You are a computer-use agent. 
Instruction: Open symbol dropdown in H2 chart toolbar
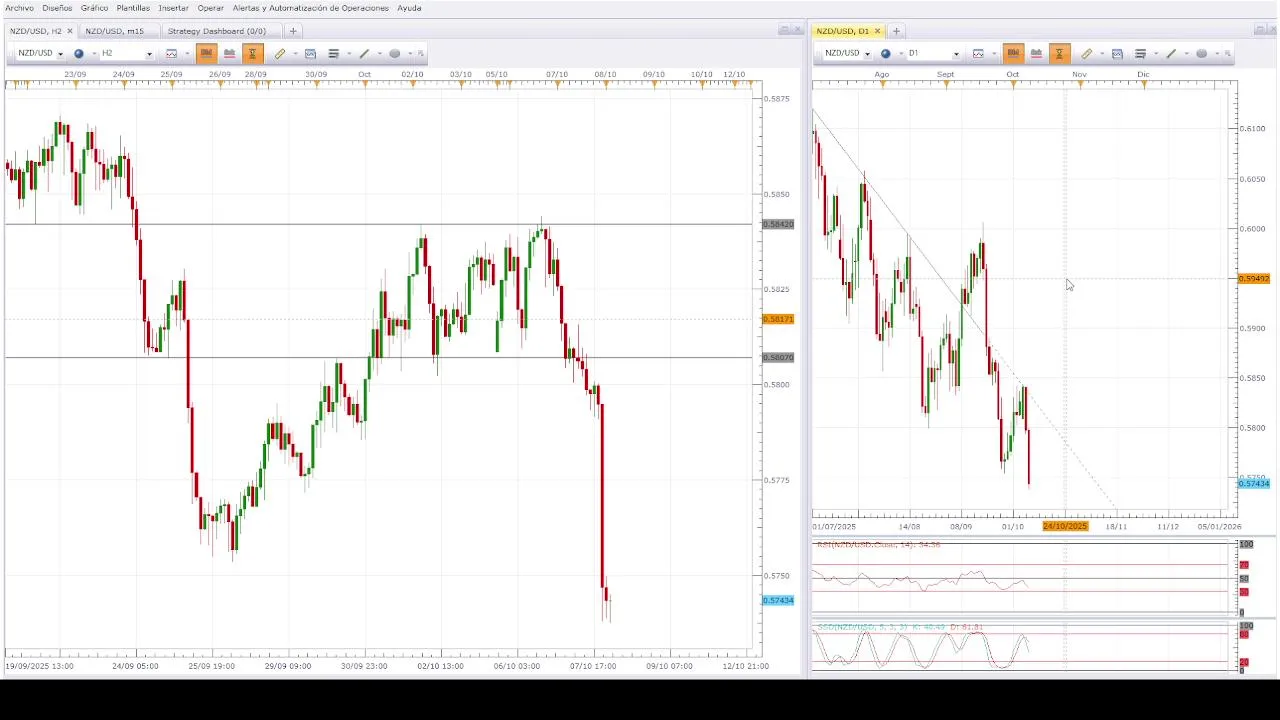(60, 54)
